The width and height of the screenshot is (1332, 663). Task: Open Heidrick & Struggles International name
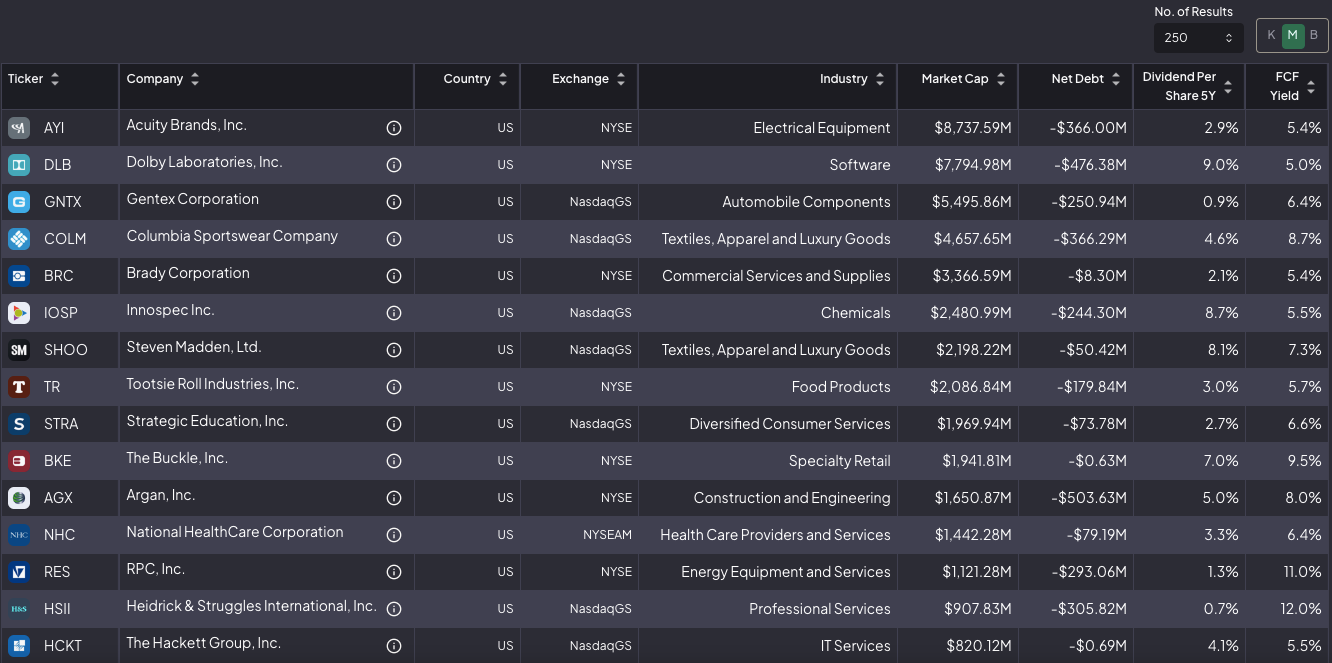[251, 606]
